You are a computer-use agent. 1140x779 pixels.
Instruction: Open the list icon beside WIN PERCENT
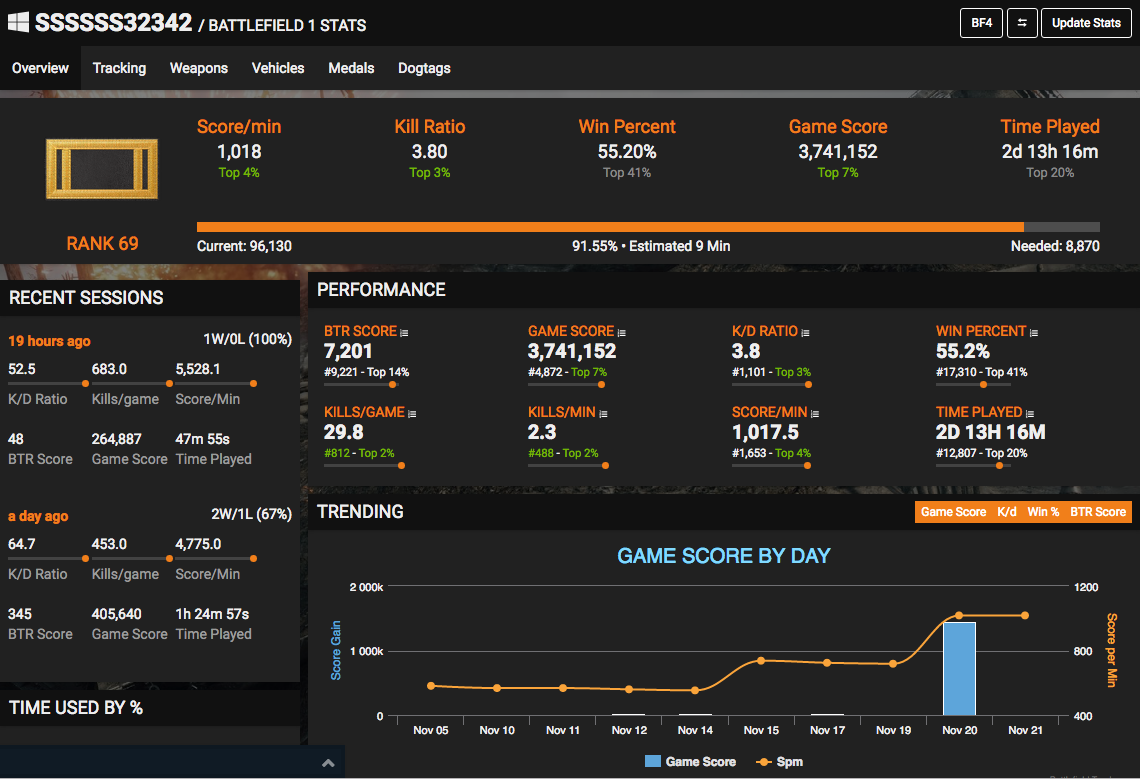point(1034,332)
